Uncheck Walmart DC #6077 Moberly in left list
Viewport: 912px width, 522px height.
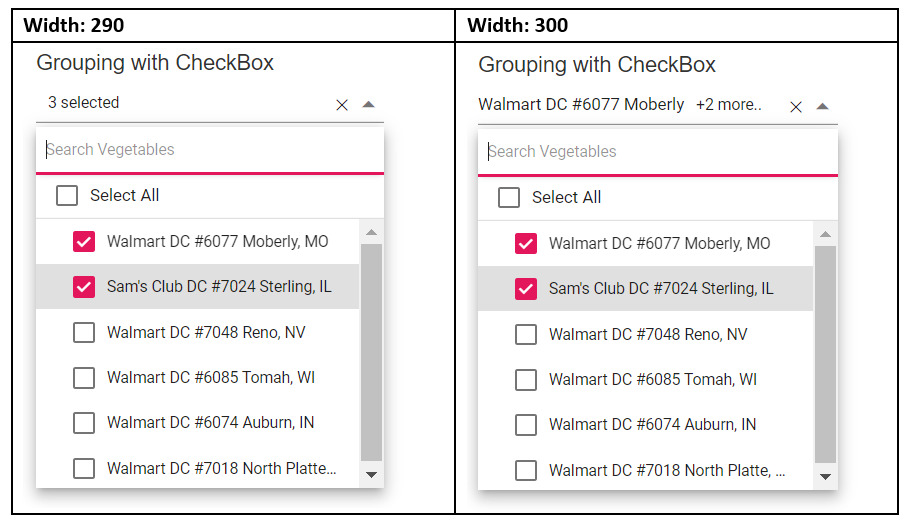coord(84,242)
